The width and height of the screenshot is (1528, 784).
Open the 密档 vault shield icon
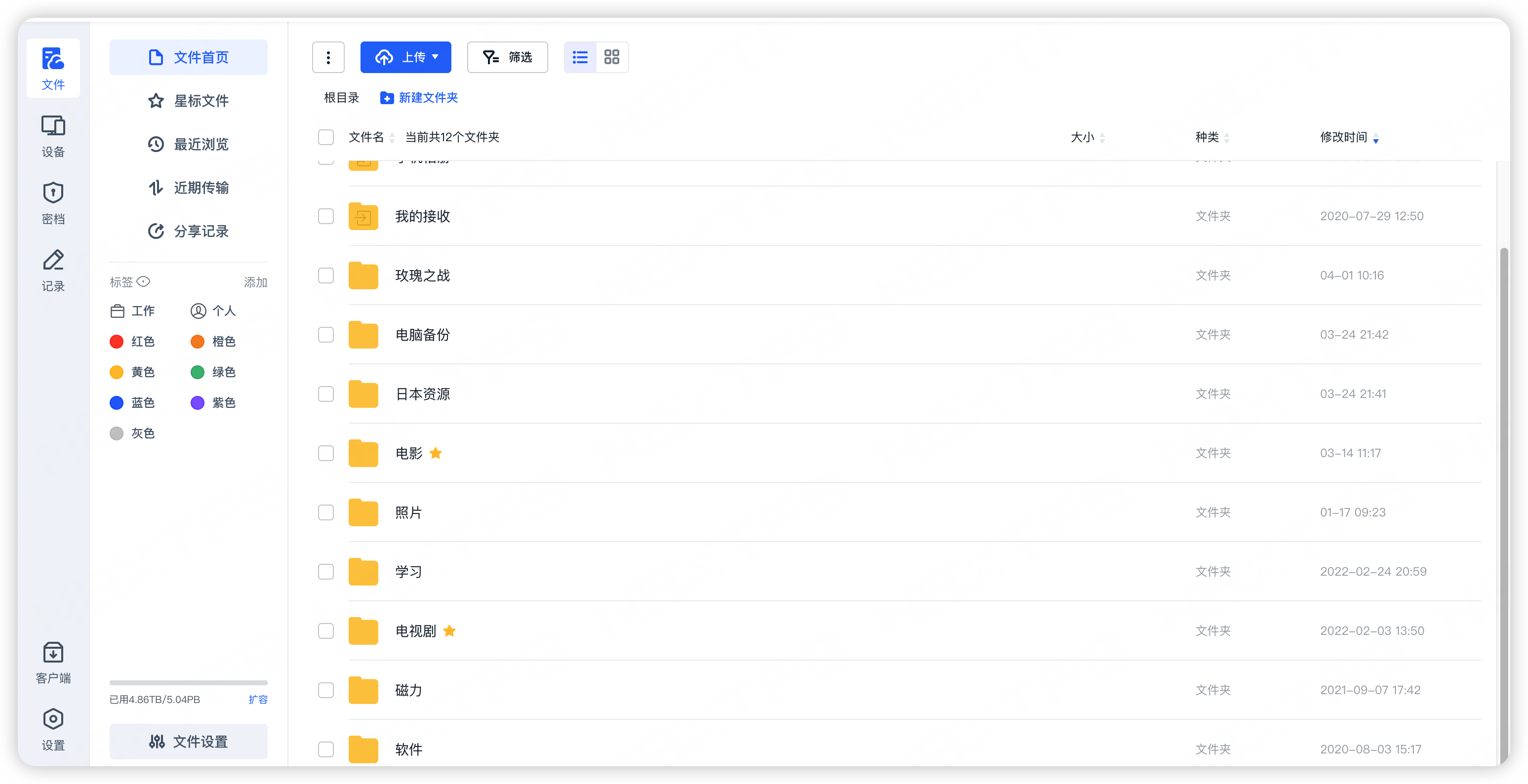(53, 194)
